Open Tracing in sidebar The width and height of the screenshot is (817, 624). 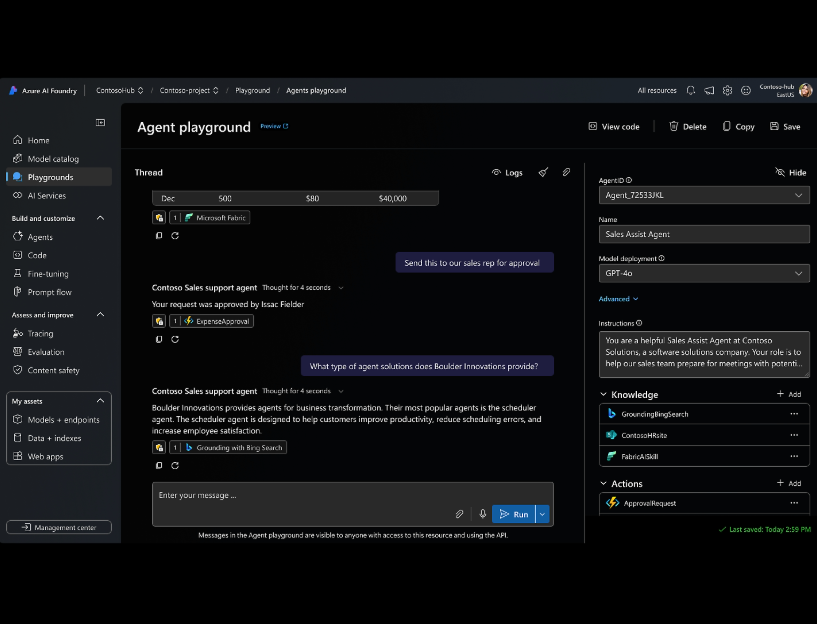pyautogui.click(x=58, y=333)
